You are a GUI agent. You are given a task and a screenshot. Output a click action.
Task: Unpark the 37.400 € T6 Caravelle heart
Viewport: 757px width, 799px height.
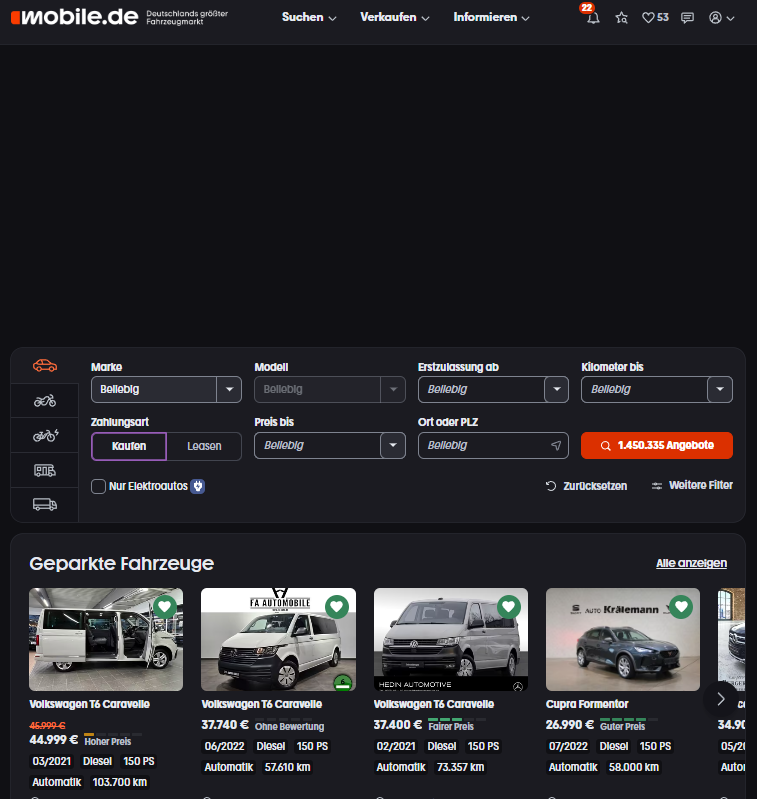(x=509, y=606)
